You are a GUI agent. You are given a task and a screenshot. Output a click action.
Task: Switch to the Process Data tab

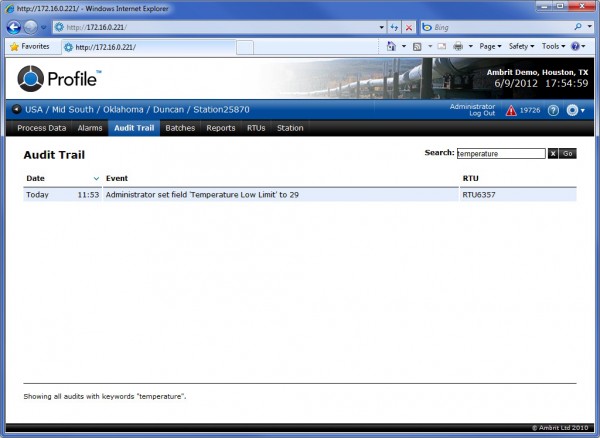(x=42, y=128)
